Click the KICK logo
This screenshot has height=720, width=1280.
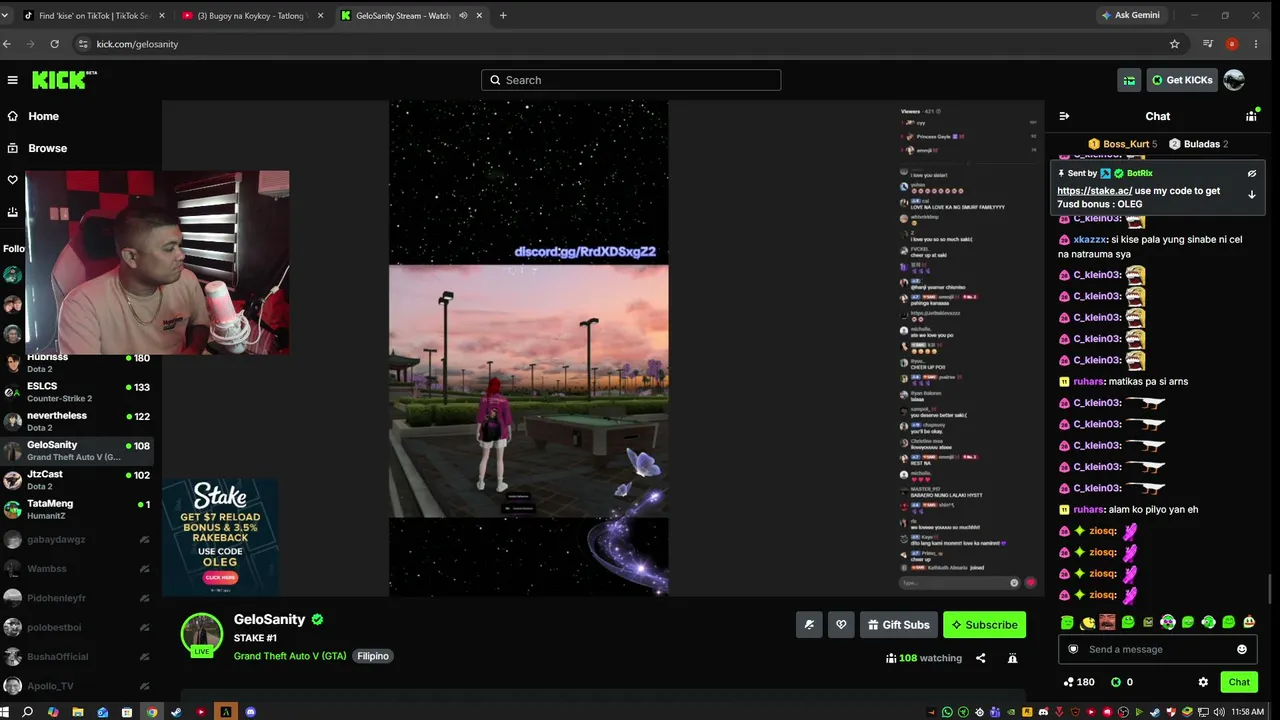[64, 80]
